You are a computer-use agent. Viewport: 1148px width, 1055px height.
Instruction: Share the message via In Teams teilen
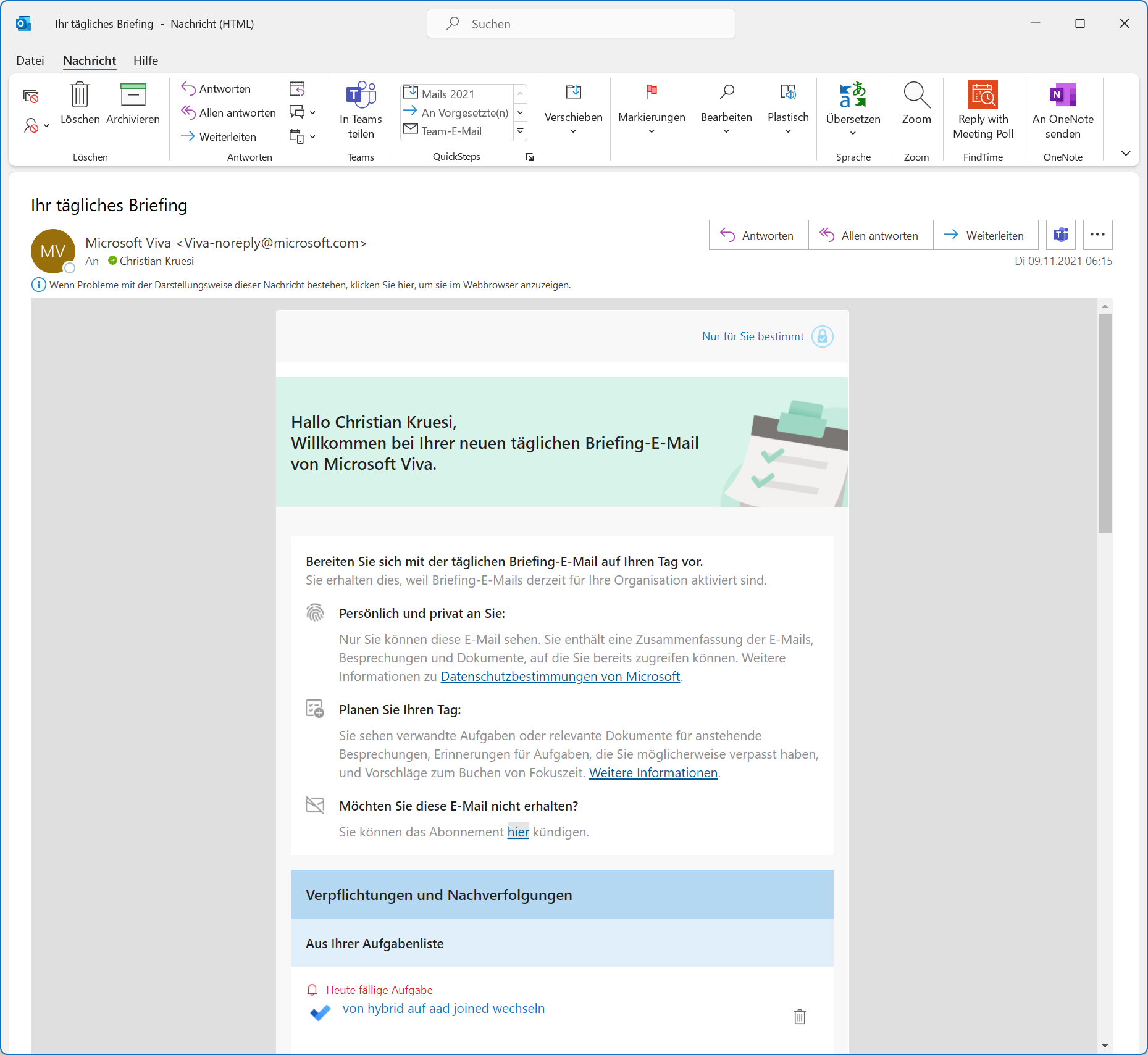(x=361, y=110)
